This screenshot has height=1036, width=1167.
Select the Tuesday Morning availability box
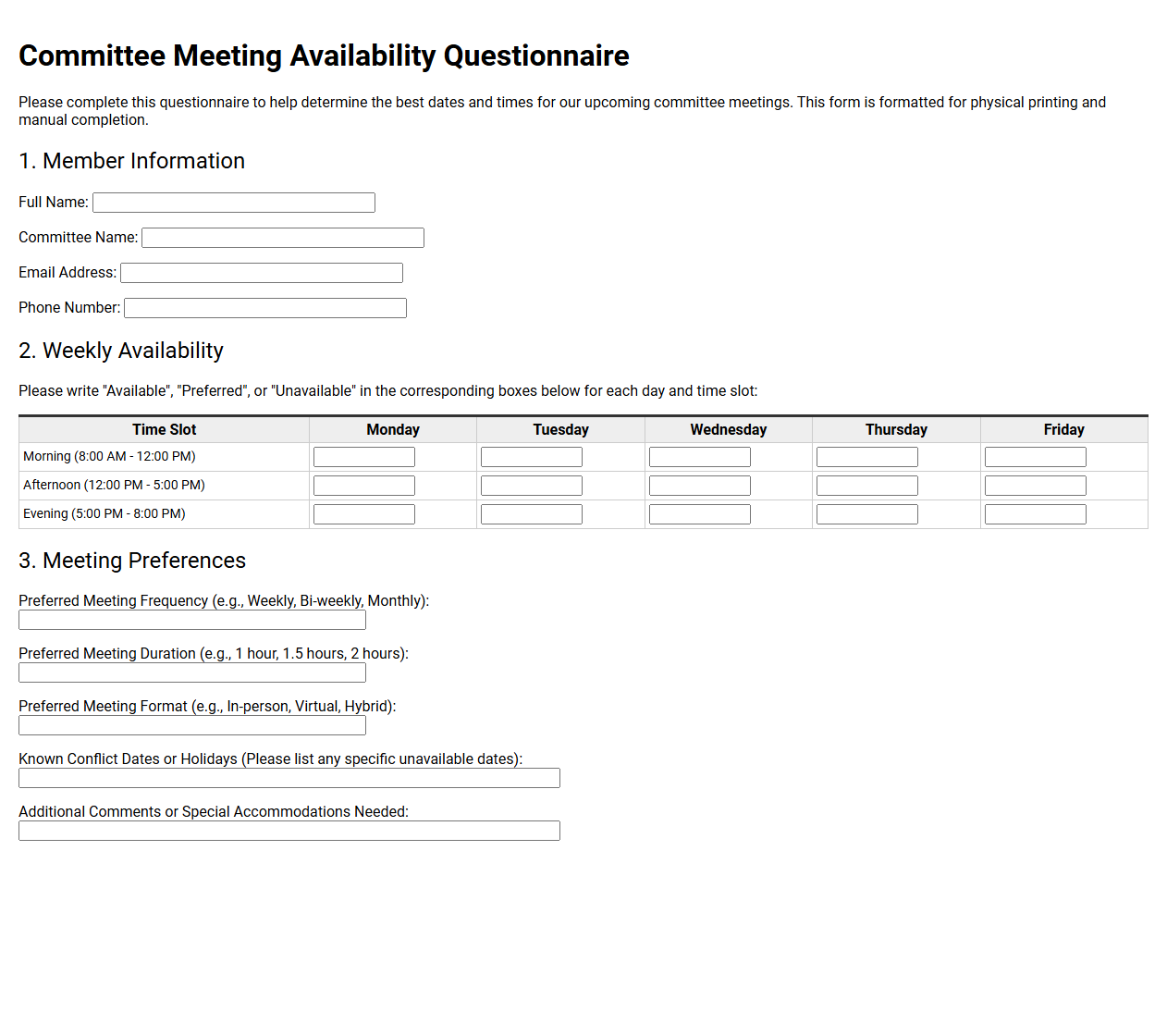(532, 457)
